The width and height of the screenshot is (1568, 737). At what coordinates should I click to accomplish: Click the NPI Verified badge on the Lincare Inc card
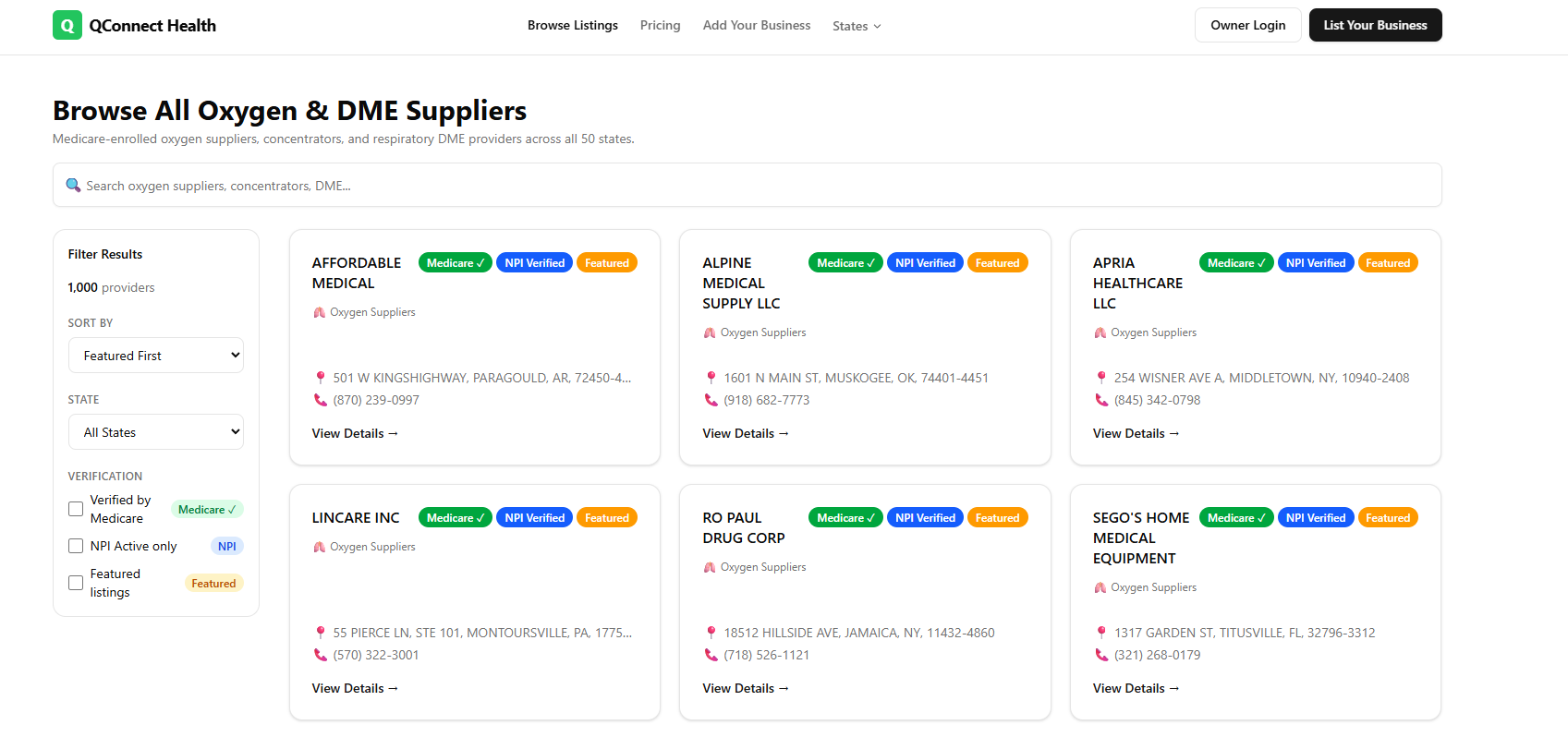[x=534, y=518]
